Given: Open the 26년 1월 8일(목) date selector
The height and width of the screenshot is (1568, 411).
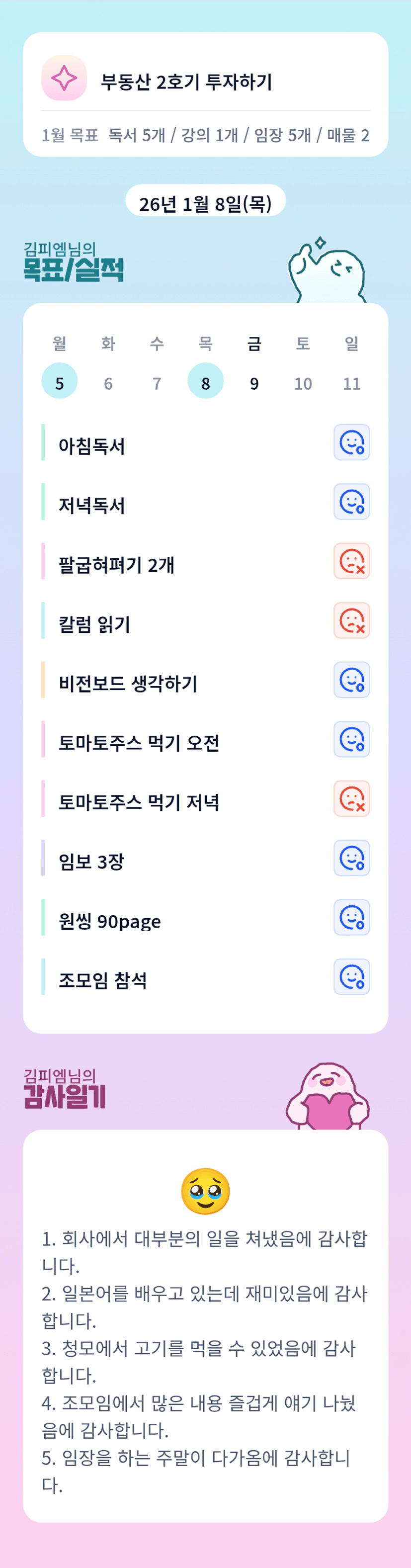Looking at the screenshot, I should pyautogui.click(x=205, y=203).
